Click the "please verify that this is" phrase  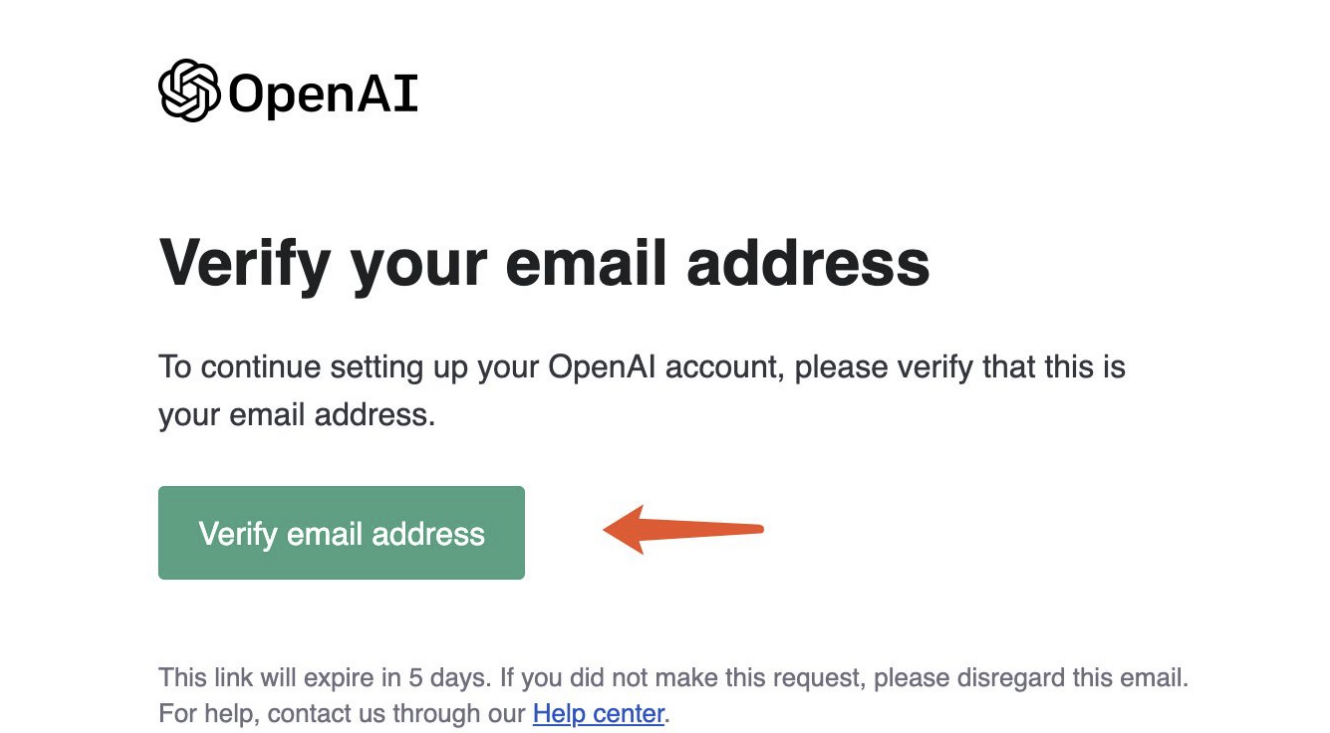click(x=960, y=368)
